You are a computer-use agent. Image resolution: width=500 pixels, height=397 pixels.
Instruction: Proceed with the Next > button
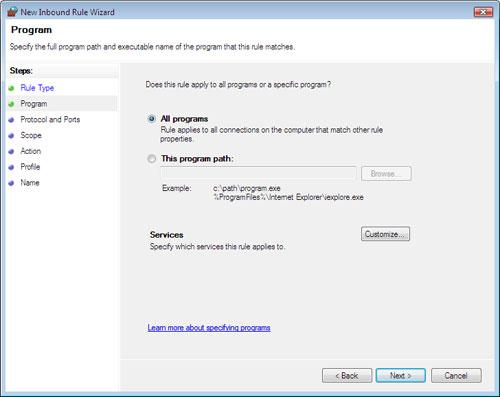pyautogui.click(x=401, y=376)
